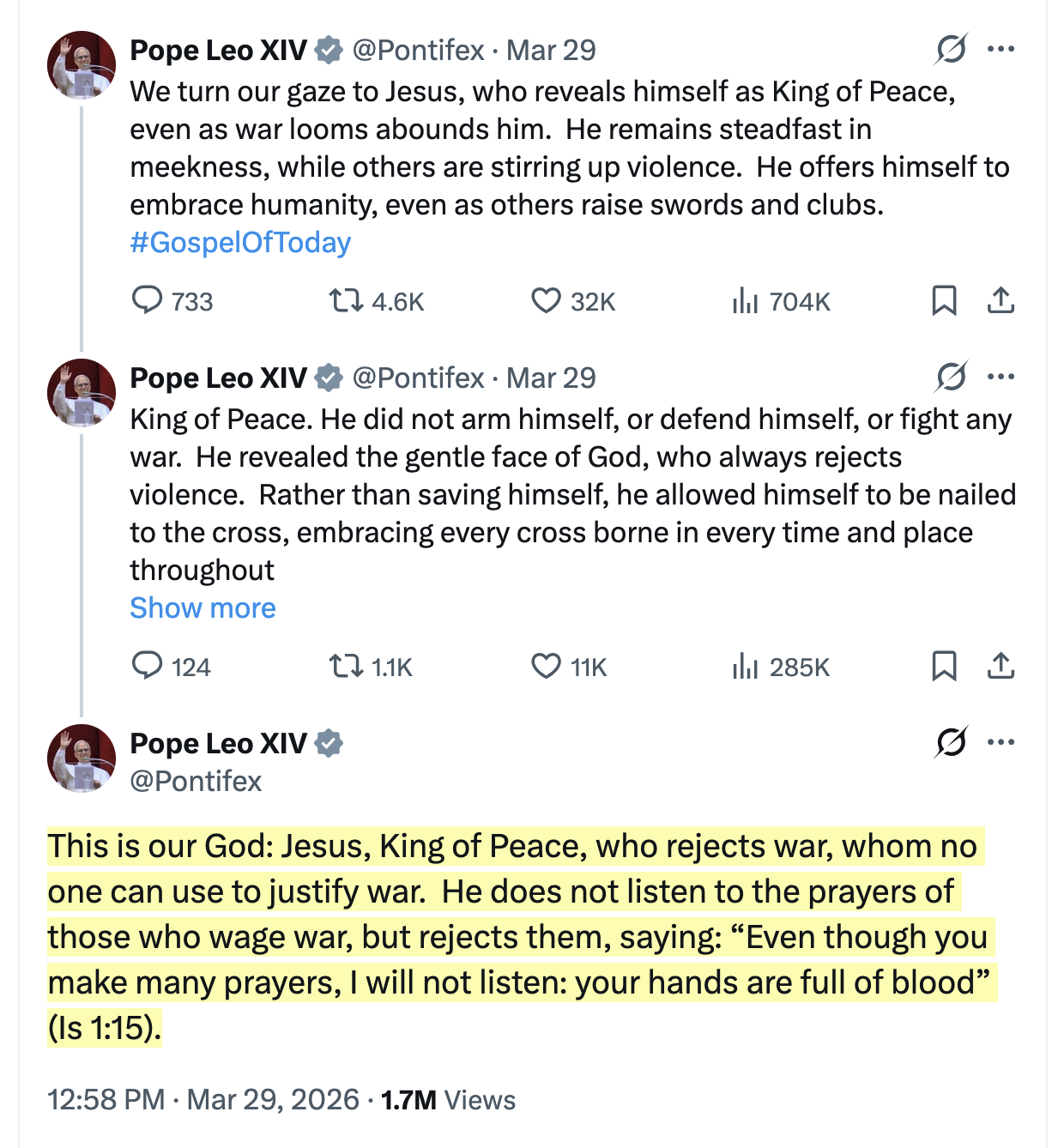Open Grok icon on first tweet
Image resolution: width=1064 pixels, height=1148 pixels.
pyautogui.click(x=951, y=50)
